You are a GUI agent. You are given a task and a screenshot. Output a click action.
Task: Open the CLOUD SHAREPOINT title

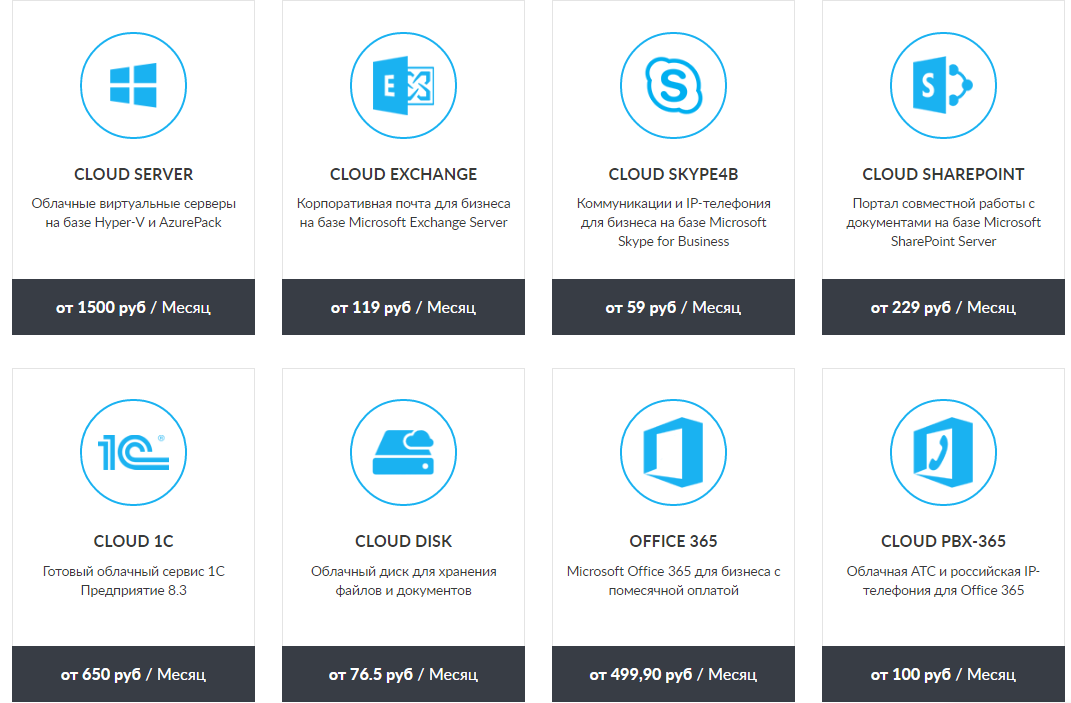[943, 174]
